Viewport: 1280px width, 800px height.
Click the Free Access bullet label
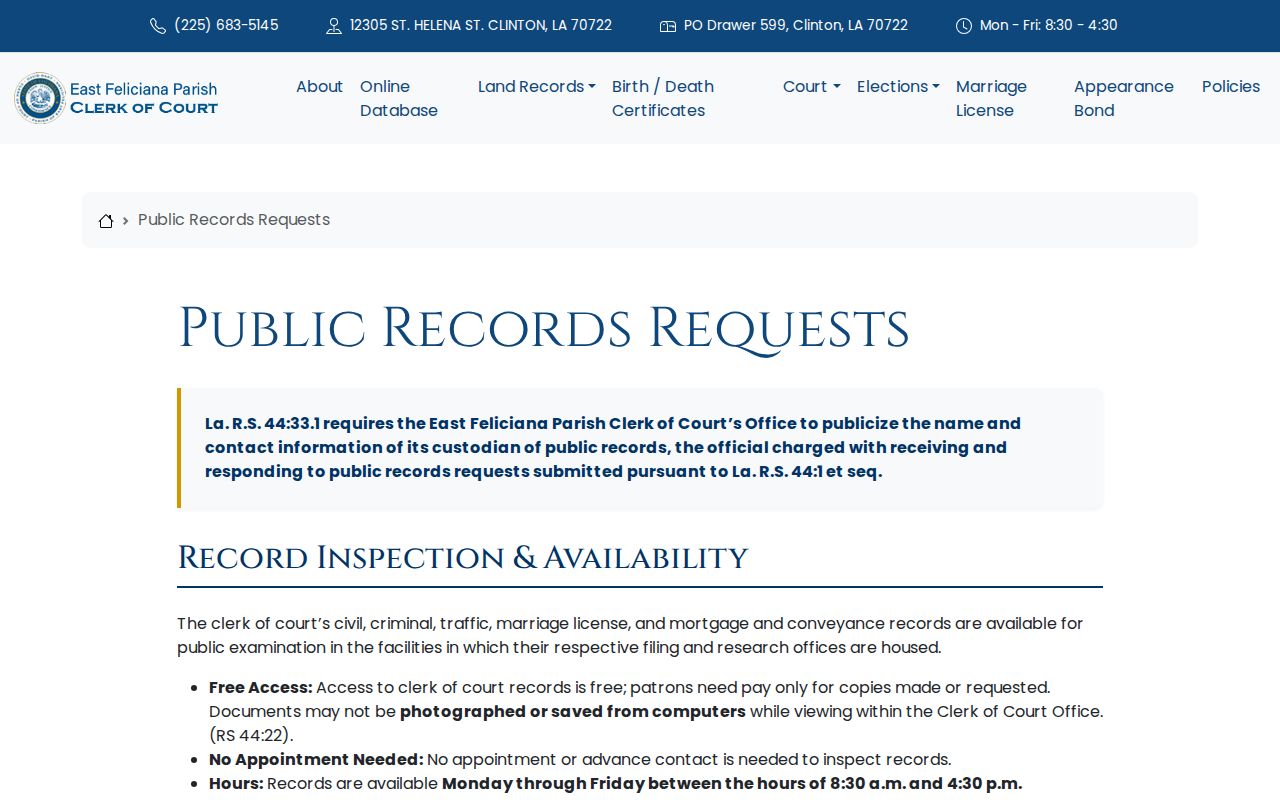pos(261,688)
